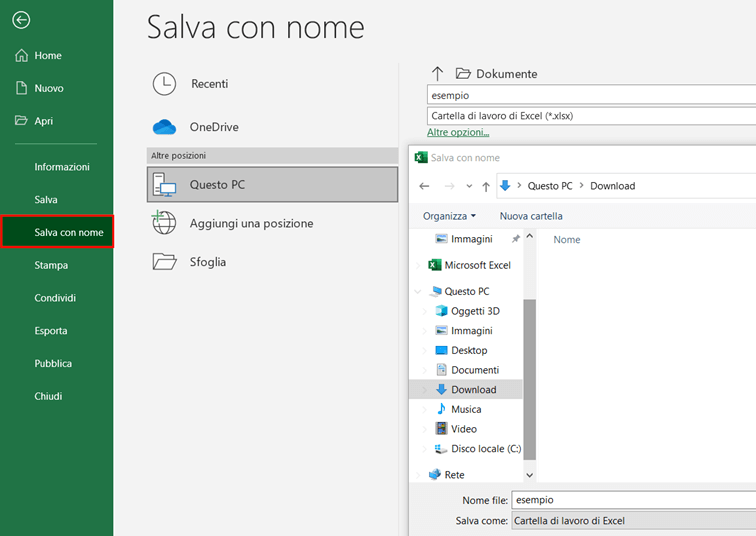Viewport: 756px width, 536px height.
Task: Click the Altre opzioni link
Action: (458, 132)
